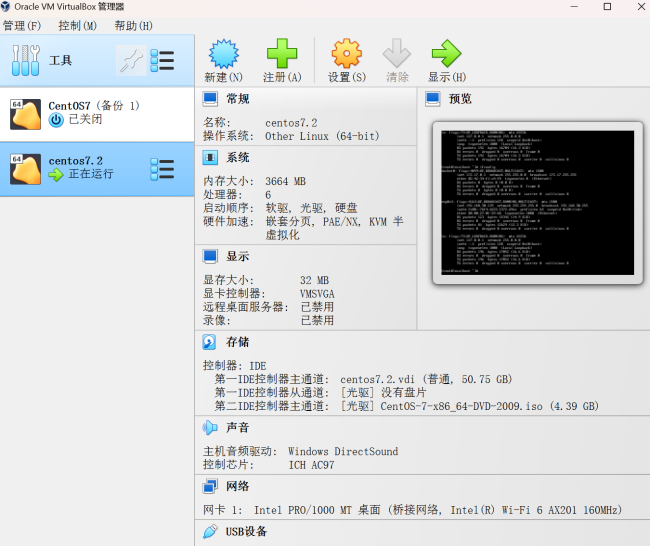
Task: Click the 清除 discard arrow icon
Action: click(397, 53)
